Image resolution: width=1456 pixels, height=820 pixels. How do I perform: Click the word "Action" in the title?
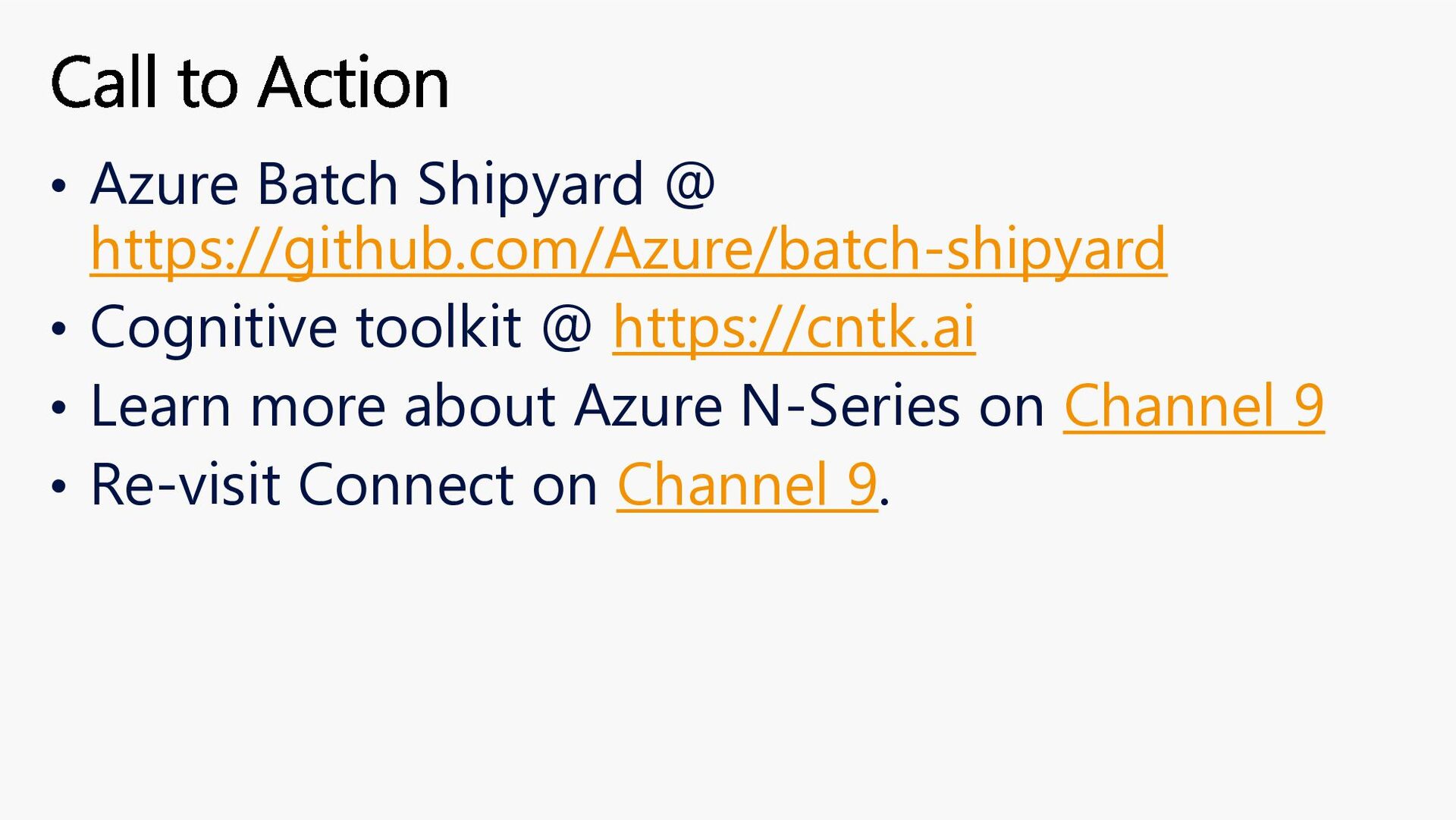tap(353, 83)
